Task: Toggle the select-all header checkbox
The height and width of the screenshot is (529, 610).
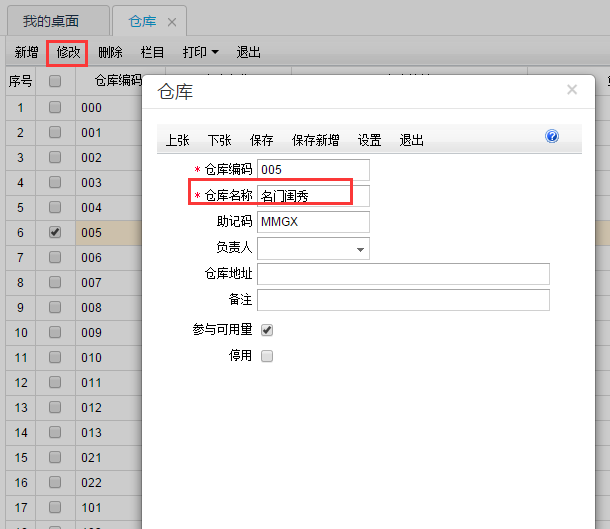Action: (x=55, y=81)
